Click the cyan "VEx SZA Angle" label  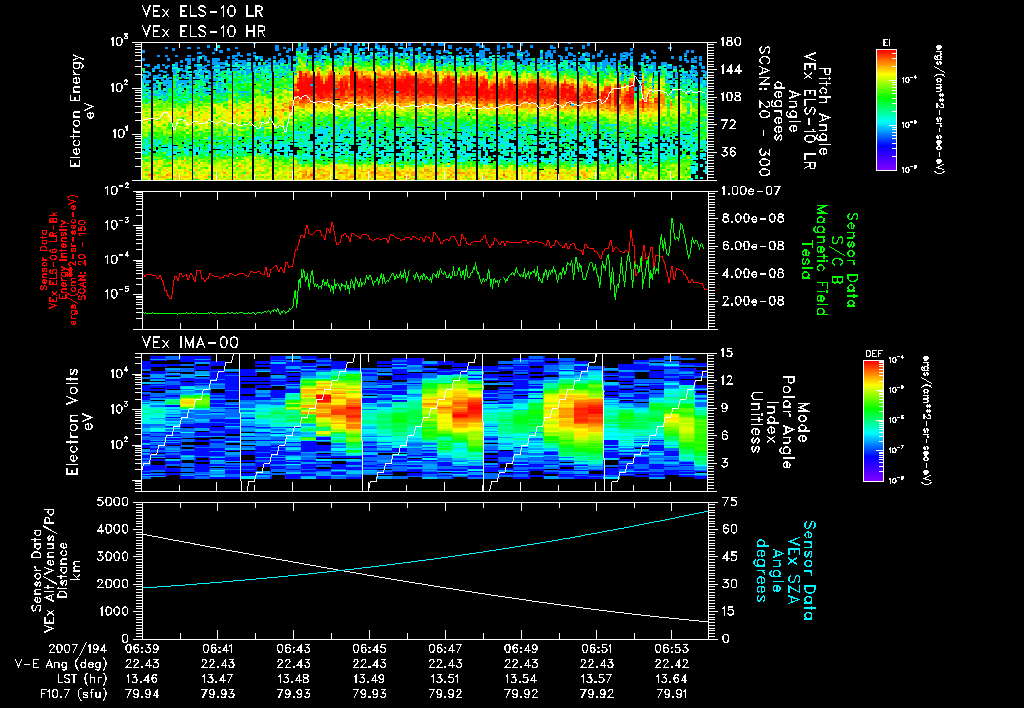coord(786,571)
